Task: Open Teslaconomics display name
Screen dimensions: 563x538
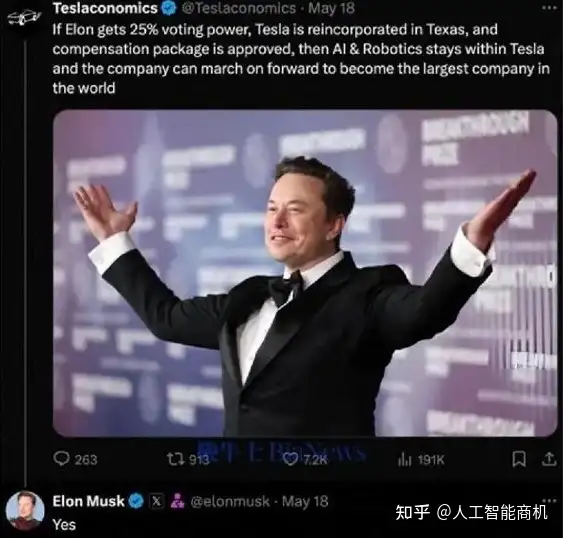Action: [x=105, y=8]
